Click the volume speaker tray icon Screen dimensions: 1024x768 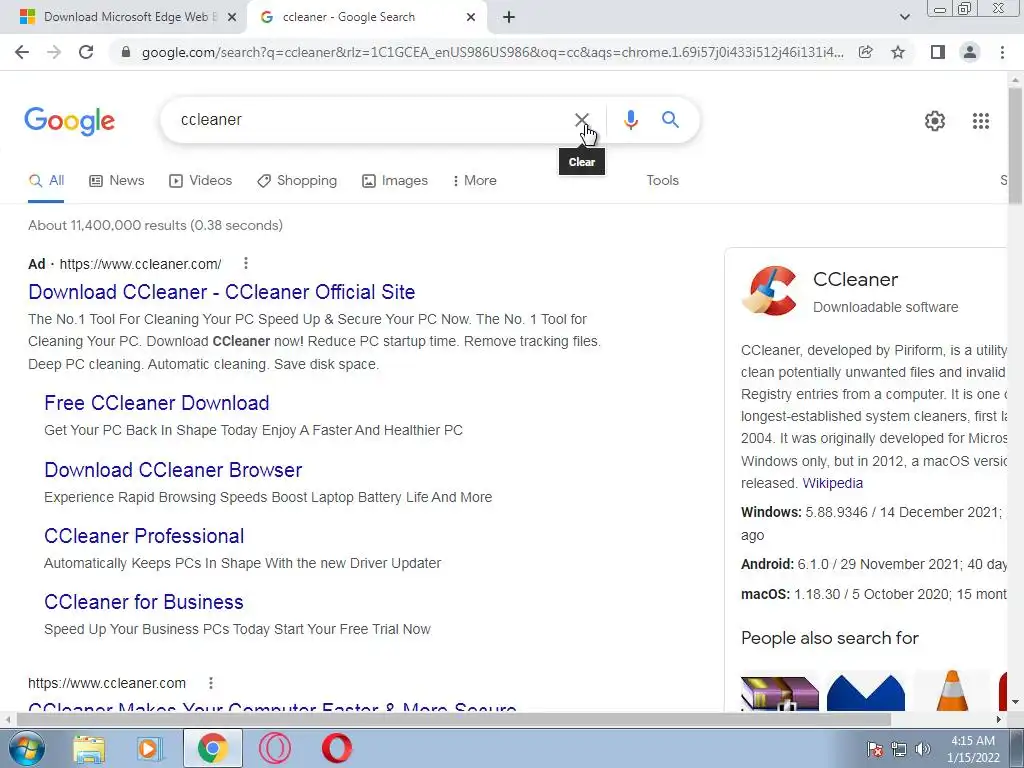[923, 749]
